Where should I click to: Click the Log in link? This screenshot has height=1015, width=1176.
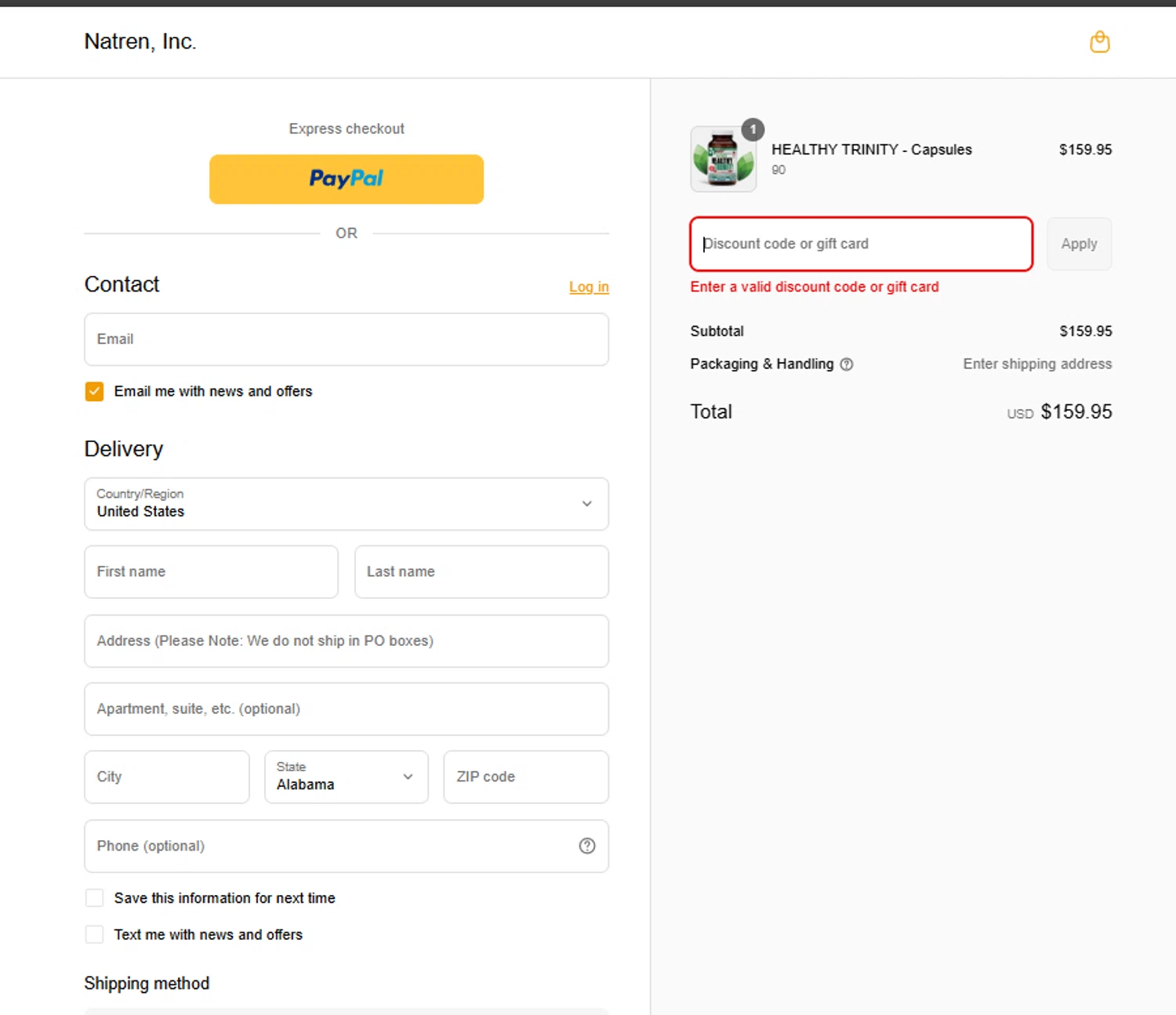coord(589,287)
